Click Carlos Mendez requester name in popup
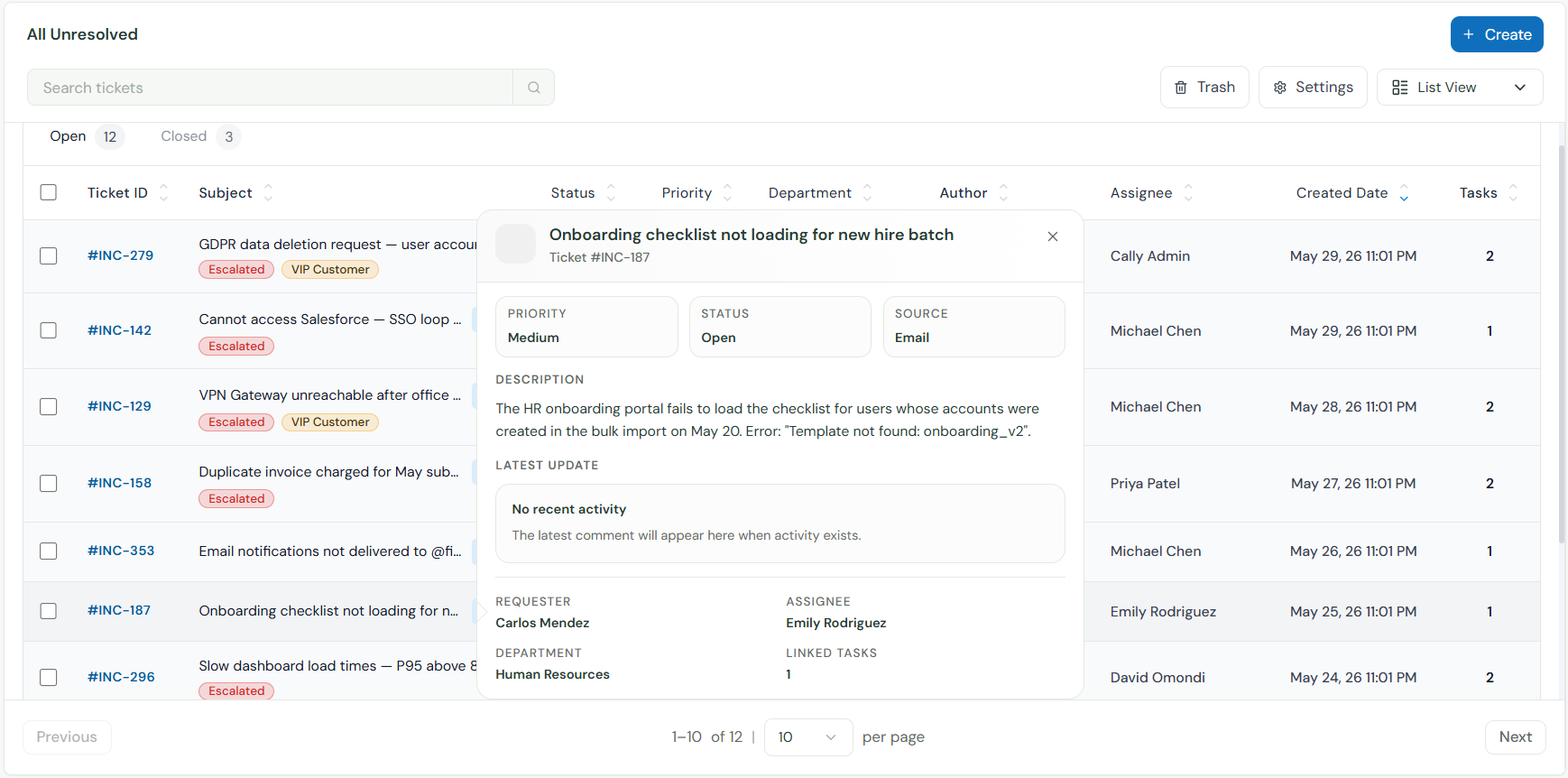 pos(542,623)
